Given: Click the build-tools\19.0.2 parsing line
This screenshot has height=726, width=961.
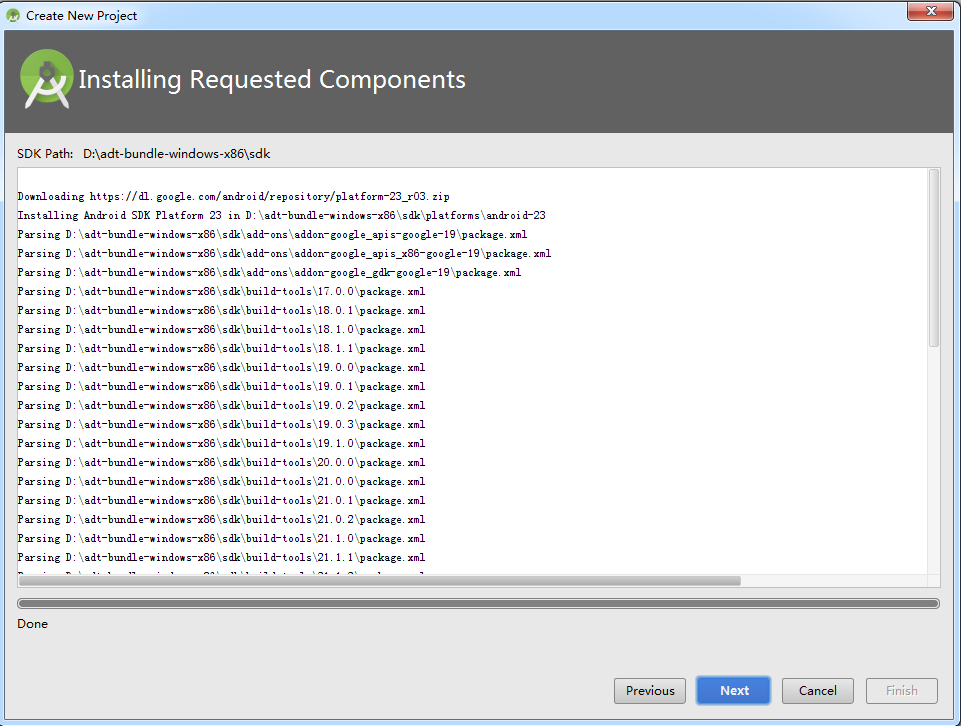Looking at the screenshot, I should click(221, 406).
